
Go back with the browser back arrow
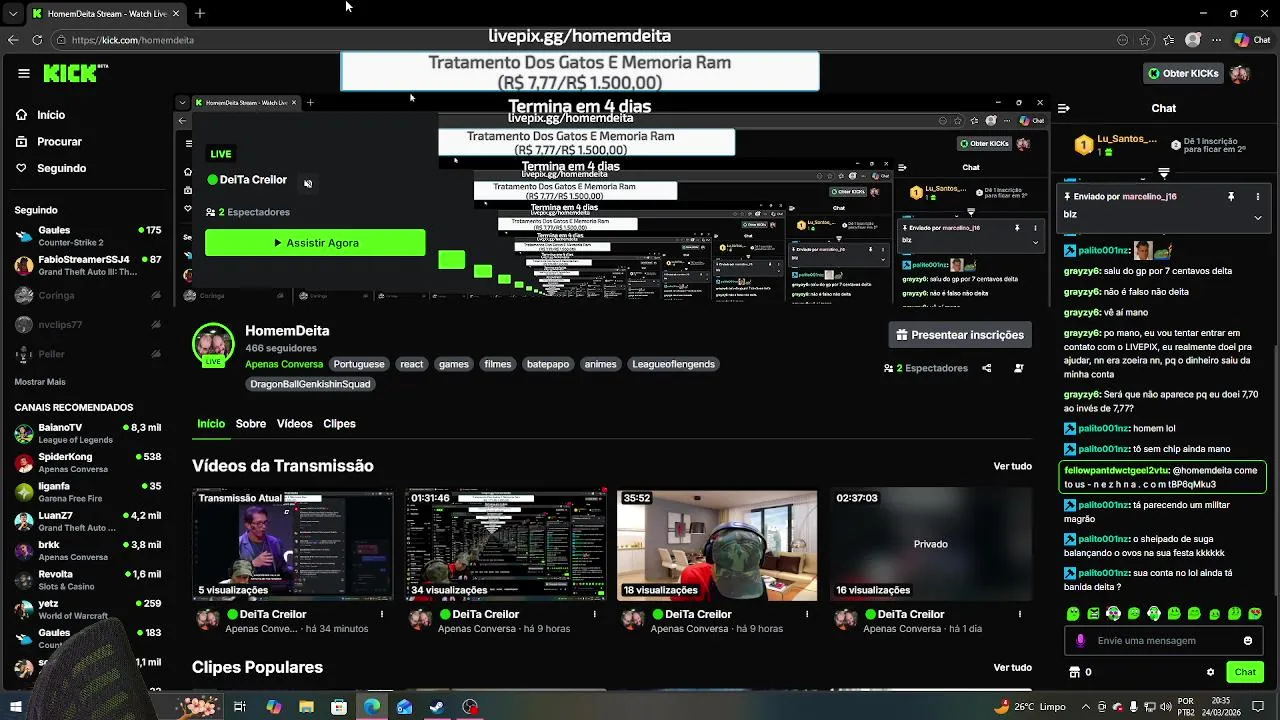point(13,40)
